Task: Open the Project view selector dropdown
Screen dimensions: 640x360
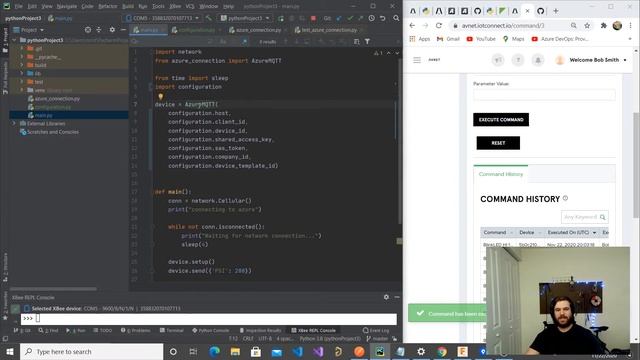Action: pyautogui.click(x=29, y=30)
